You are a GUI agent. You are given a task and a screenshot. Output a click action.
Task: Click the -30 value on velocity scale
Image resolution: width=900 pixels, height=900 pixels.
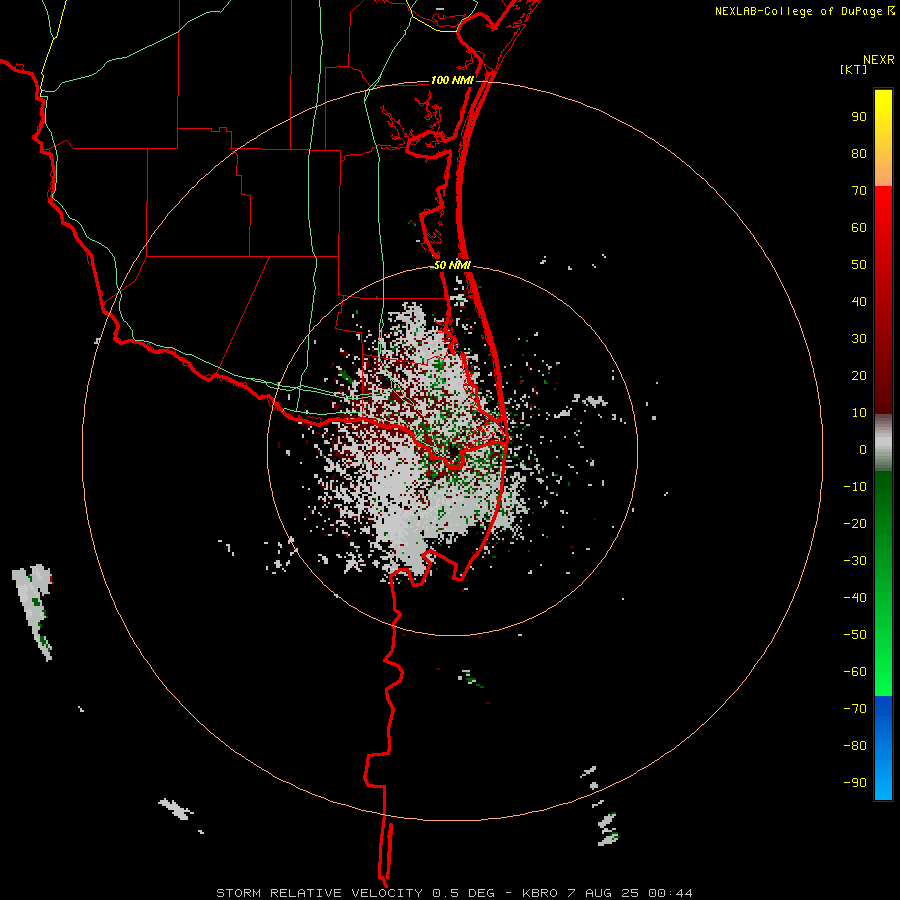pos(855,561)
